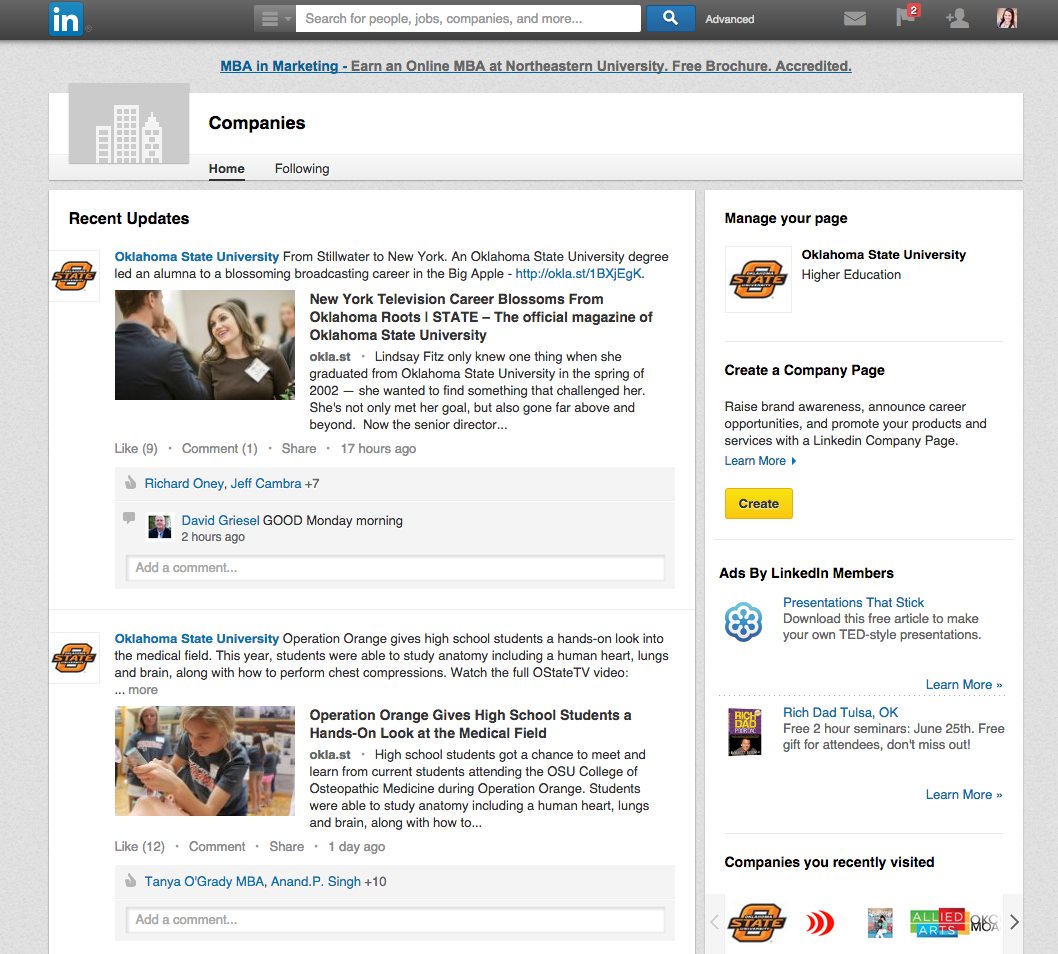Show previous recently visited companies arrow
The width and height of the screenshot is (1058, 954).
coord(715,922)
